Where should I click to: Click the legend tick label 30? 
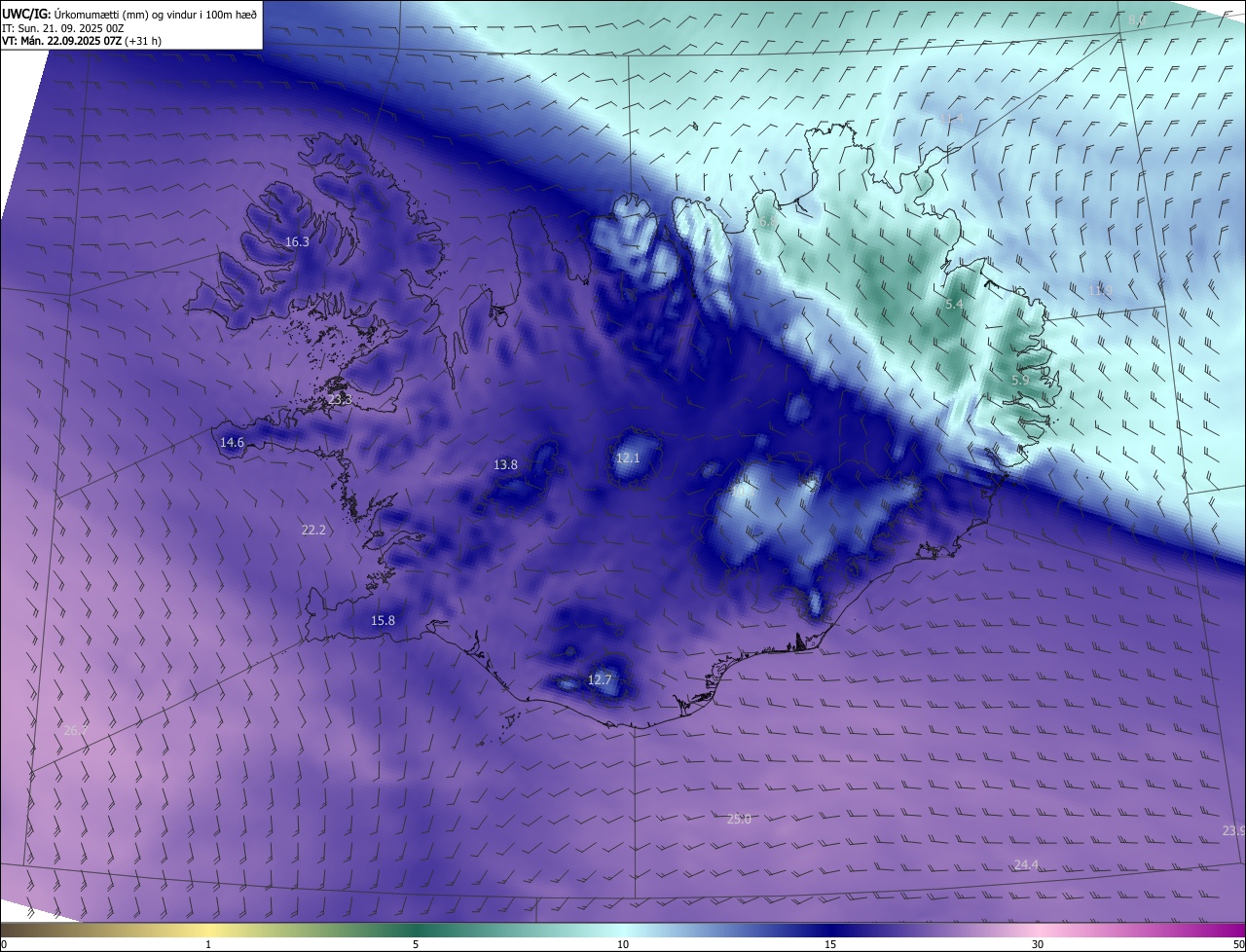pos(1038,944)
